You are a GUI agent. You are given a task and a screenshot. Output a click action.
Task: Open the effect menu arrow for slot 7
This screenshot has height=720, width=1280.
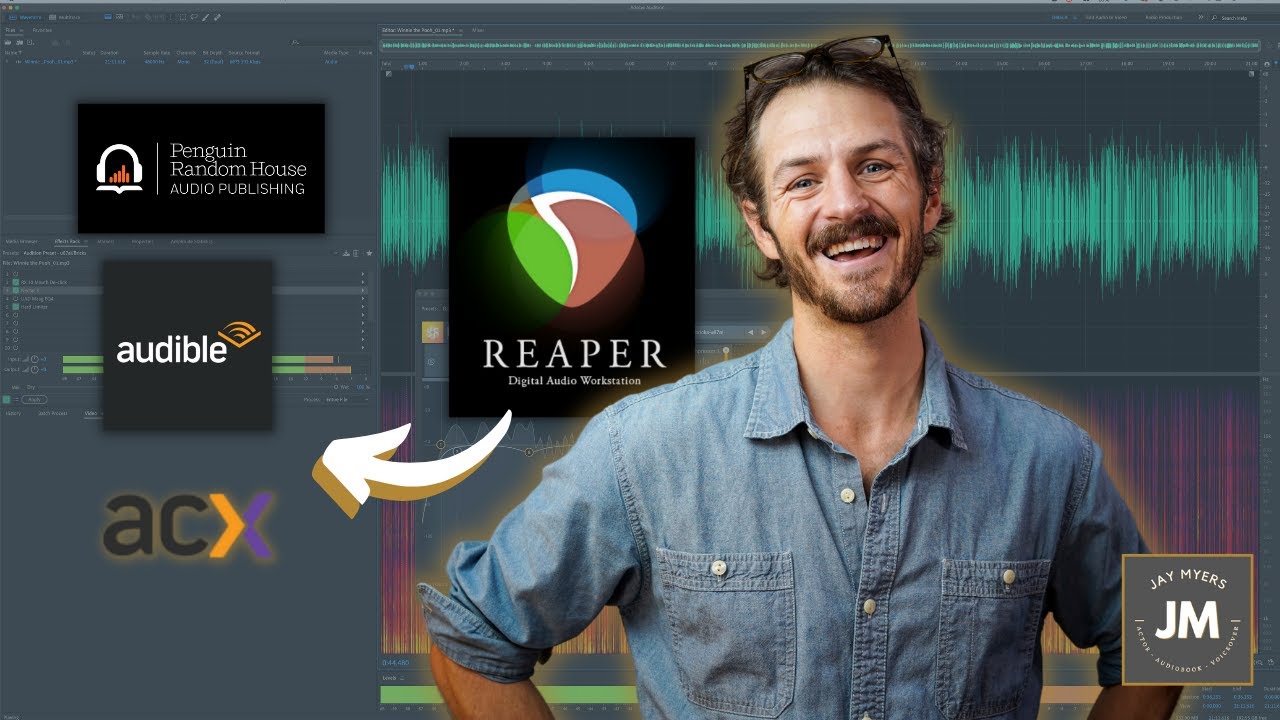(x=363, y=323)
